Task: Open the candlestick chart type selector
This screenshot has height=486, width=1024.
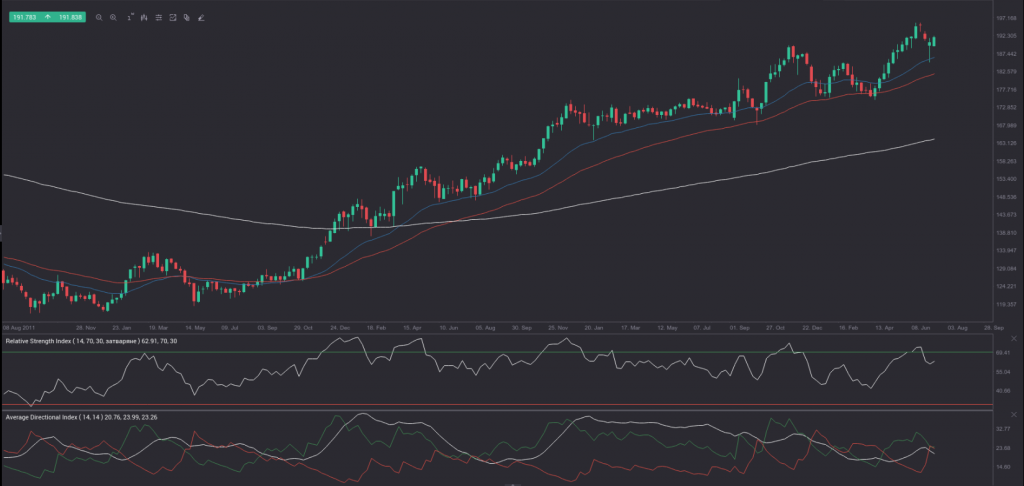Action: (x=144, y=18)
